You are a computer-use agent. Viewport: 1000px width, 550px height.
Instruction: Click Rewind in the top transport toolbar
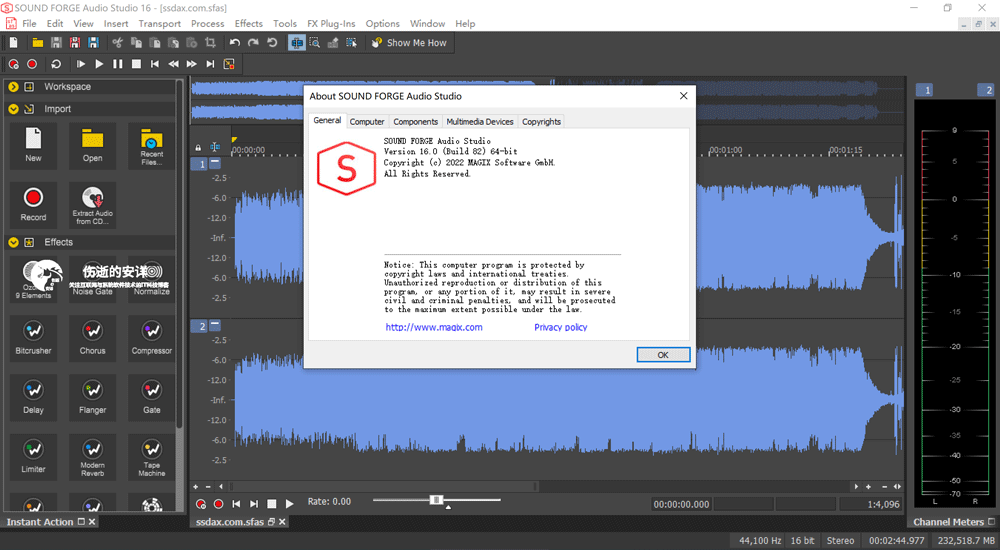pyautogui.click(x=173, y=64)
